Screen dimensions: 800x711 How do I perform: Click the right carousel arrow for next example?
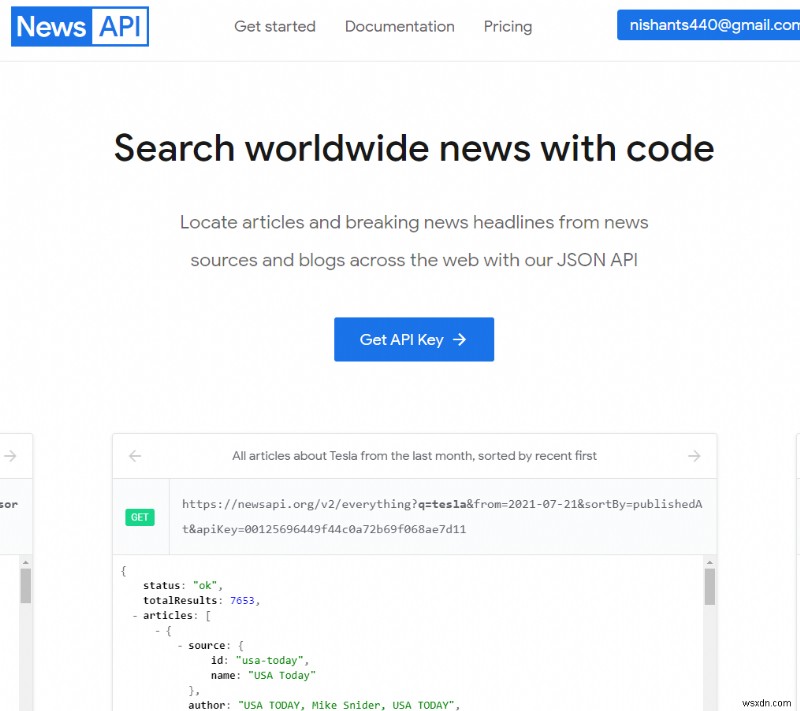tap(694, 455)
